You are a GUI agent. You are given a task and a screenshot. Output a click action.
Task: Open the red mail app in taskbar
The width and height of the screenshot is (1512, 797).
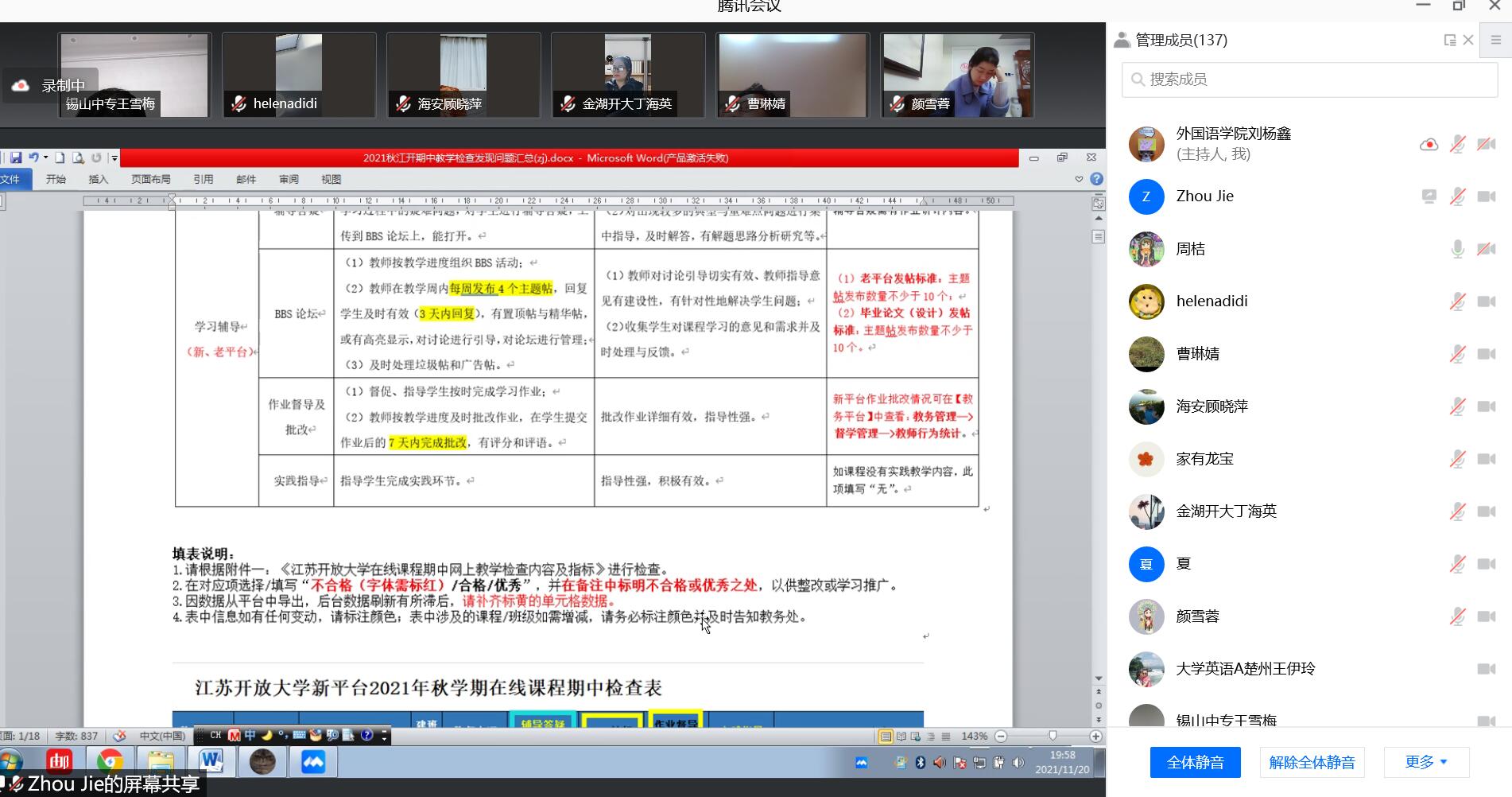(60, 762)
